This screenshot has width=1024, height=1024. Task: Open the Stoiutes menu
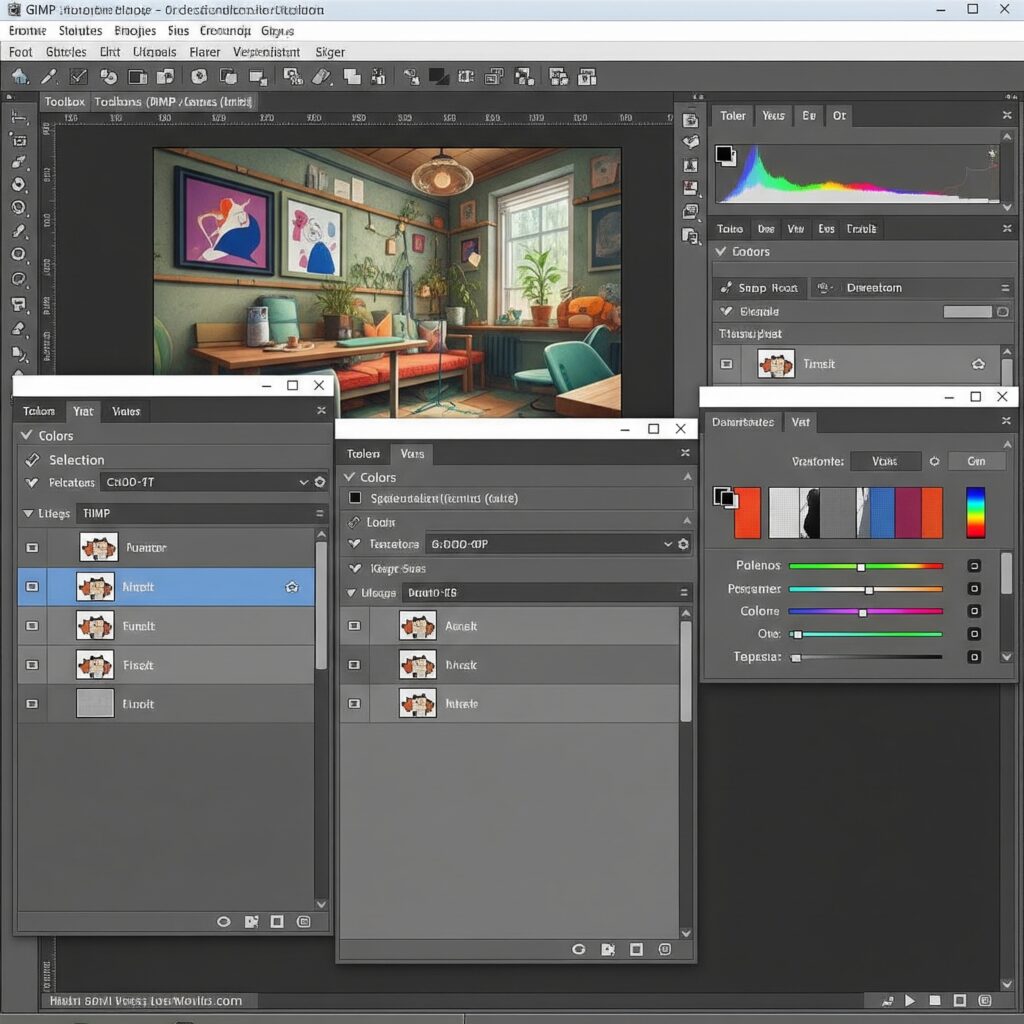click(x=80, y=31)
